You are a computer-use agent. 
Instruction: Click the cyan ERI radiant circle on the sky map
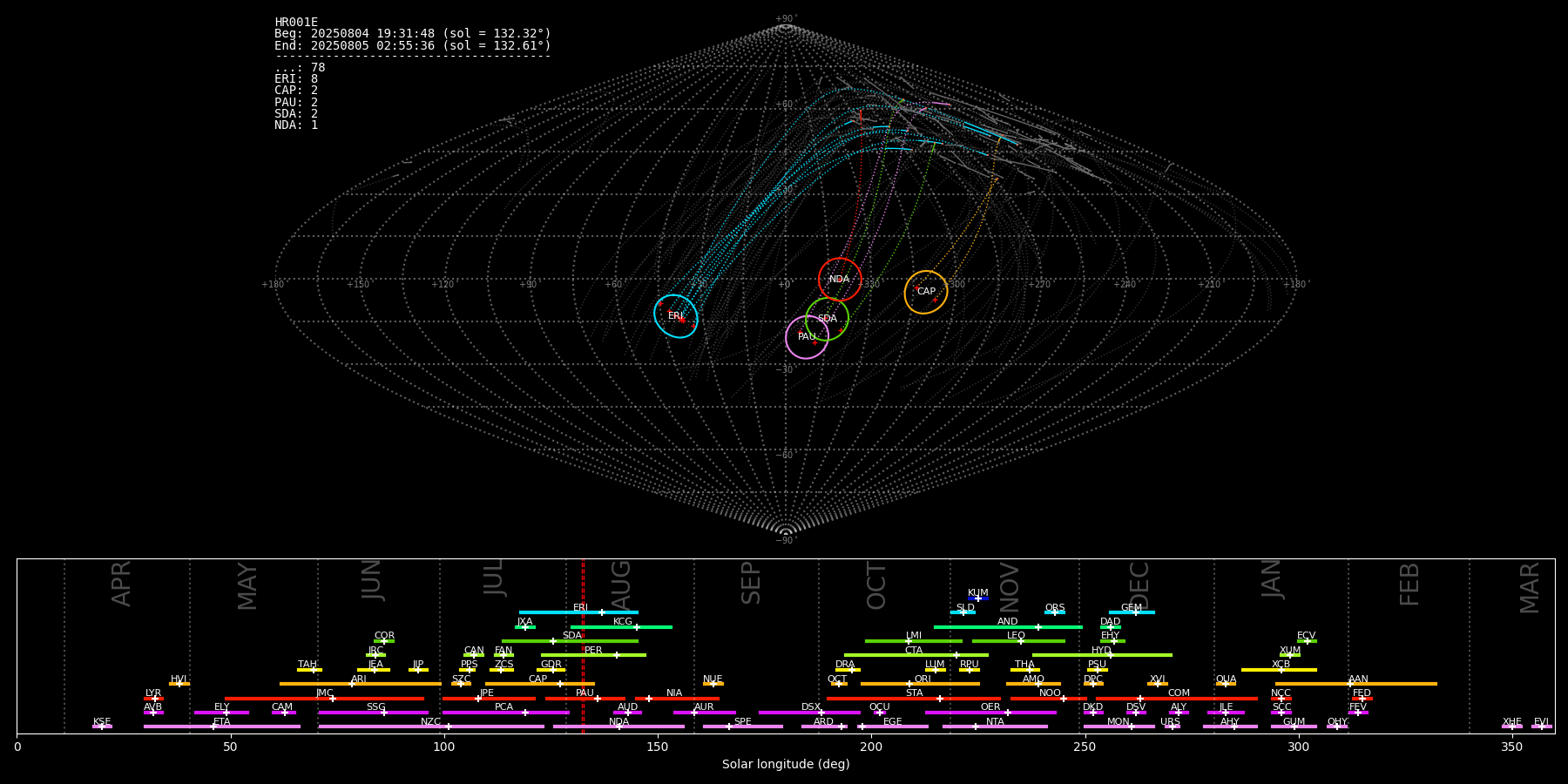click(676, 316)
